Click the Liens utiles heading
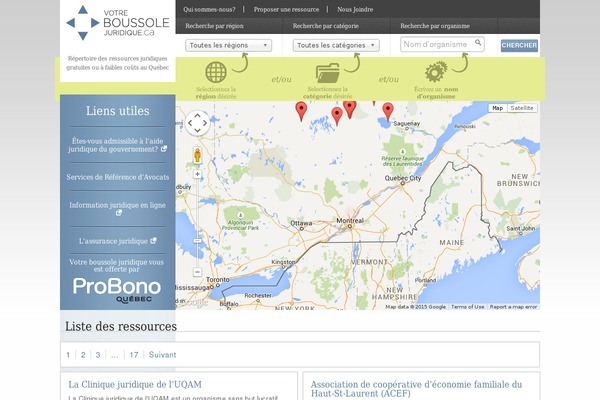This screenshot has width=600, height=400. point(117,111)
